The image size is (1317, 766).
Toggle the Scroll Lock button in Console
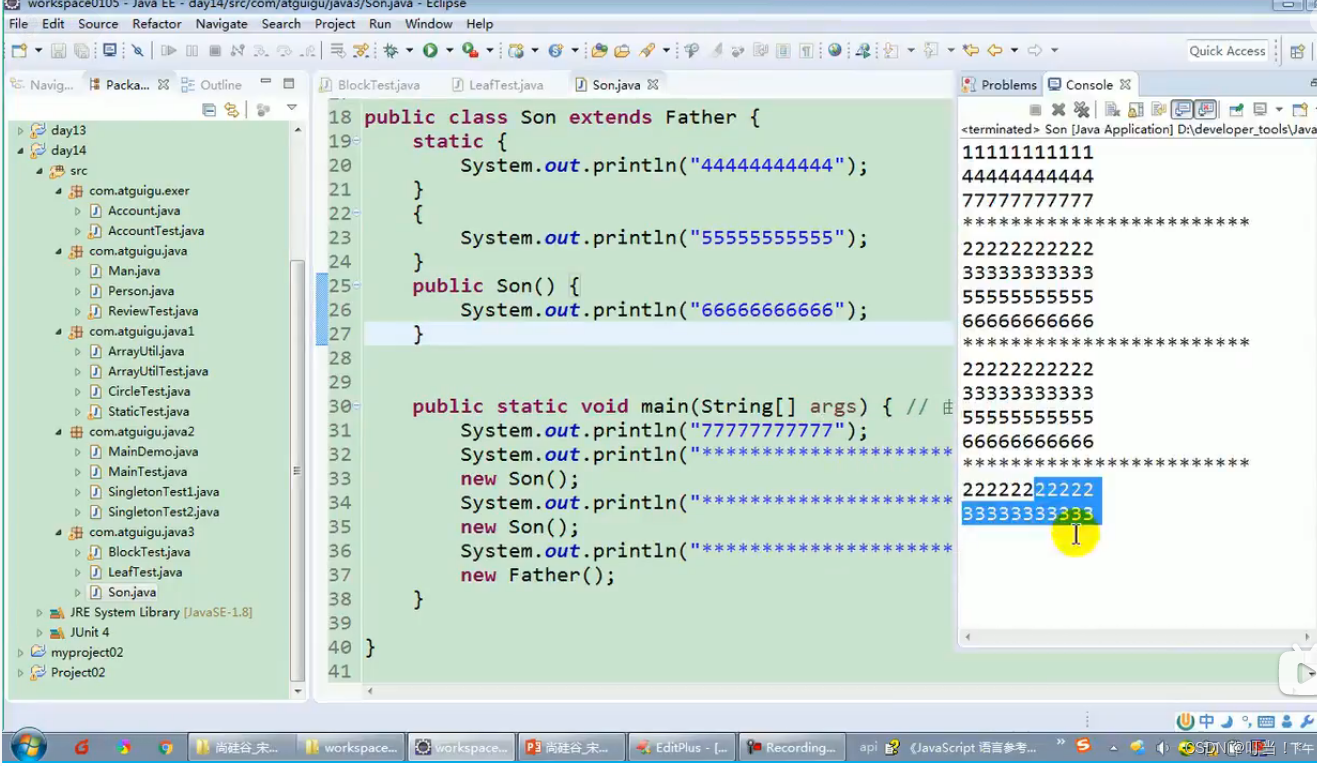click(1135, 110)
